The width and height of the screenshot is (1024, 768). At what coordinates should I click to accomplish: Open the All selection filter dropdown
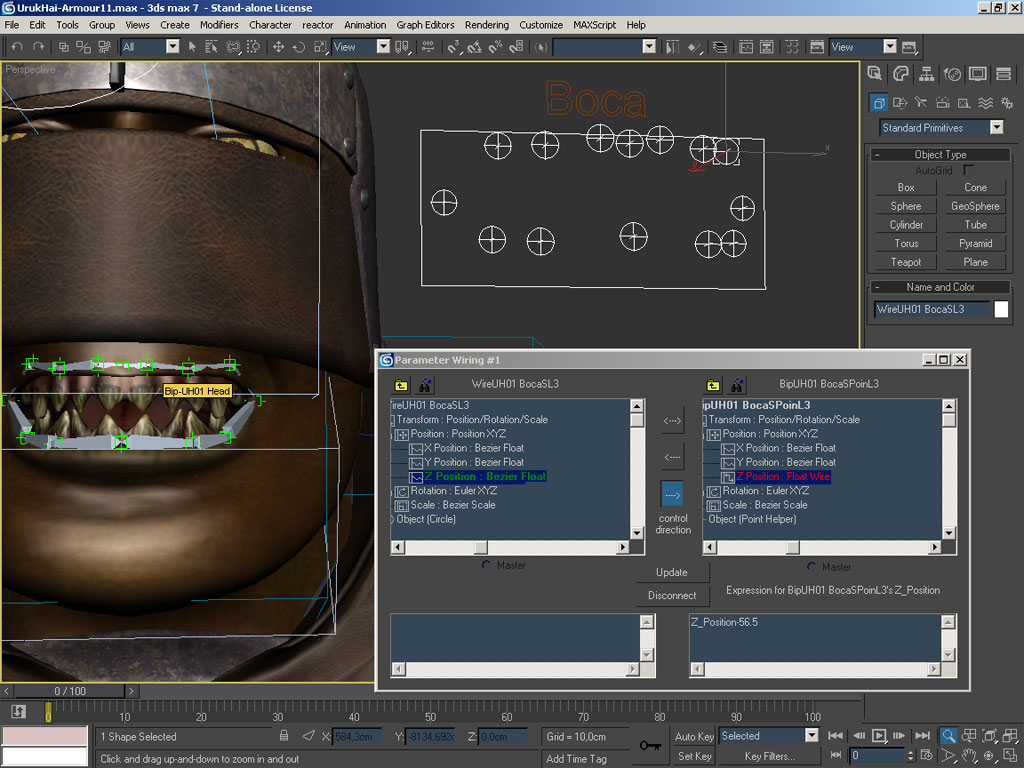172,46
